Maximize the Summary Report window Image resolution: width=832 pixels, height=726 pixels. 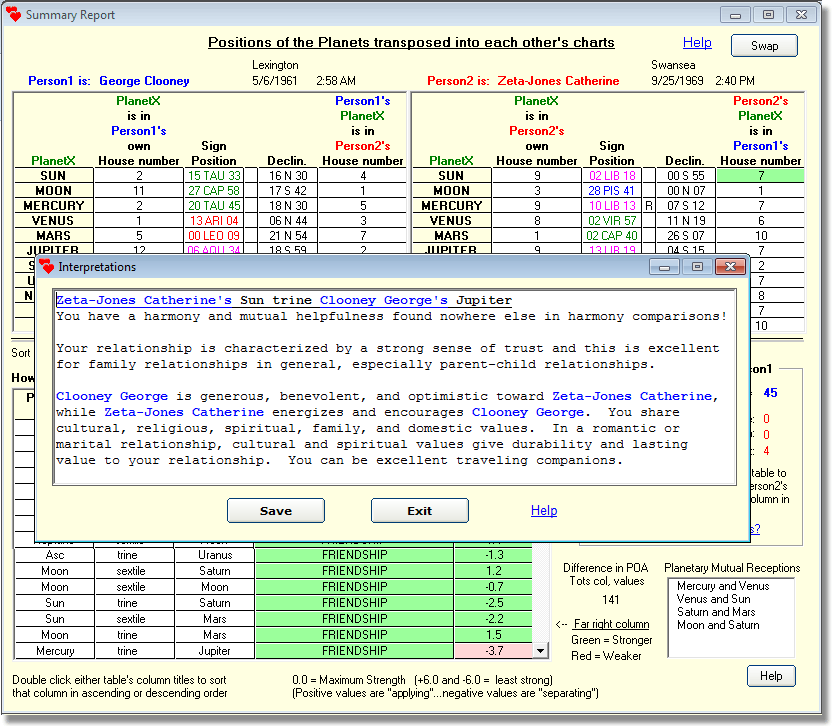[x=768, y=15]
